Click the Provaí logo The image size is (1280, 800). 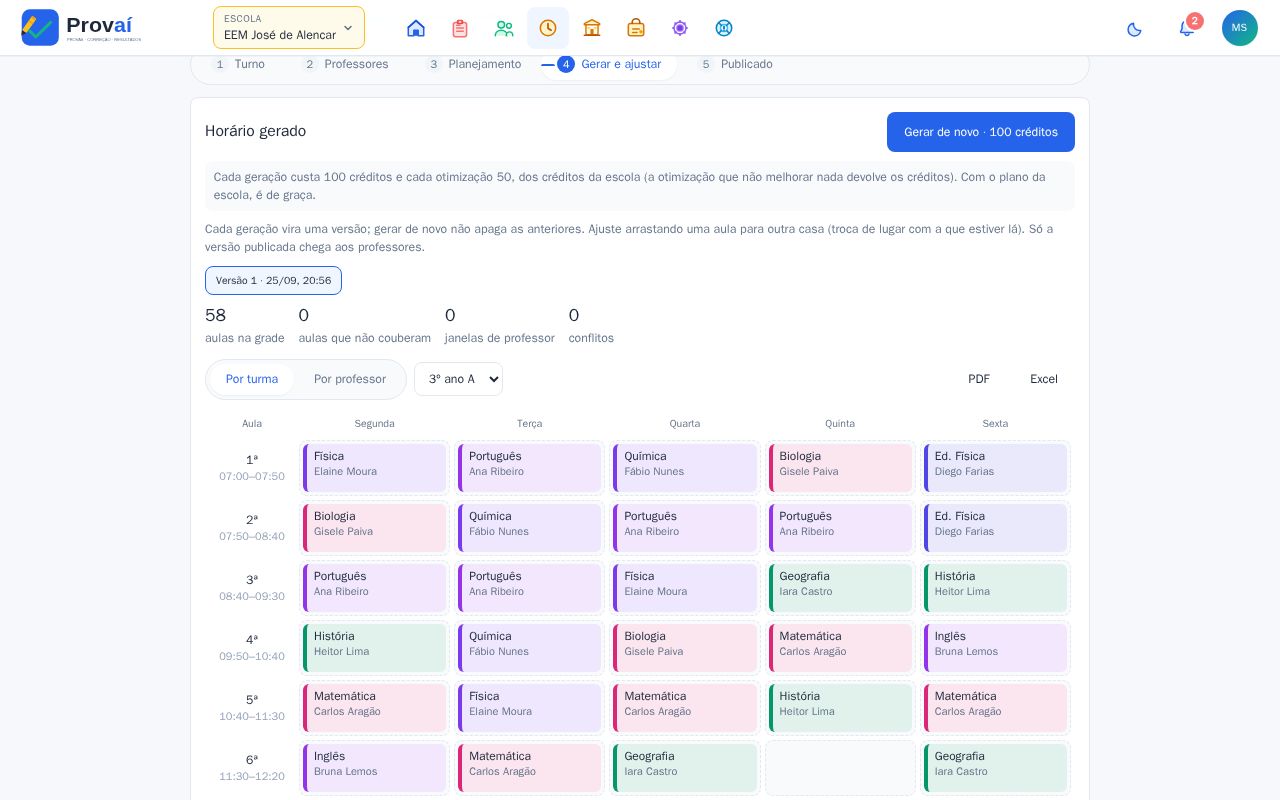[x=82, y=28]
